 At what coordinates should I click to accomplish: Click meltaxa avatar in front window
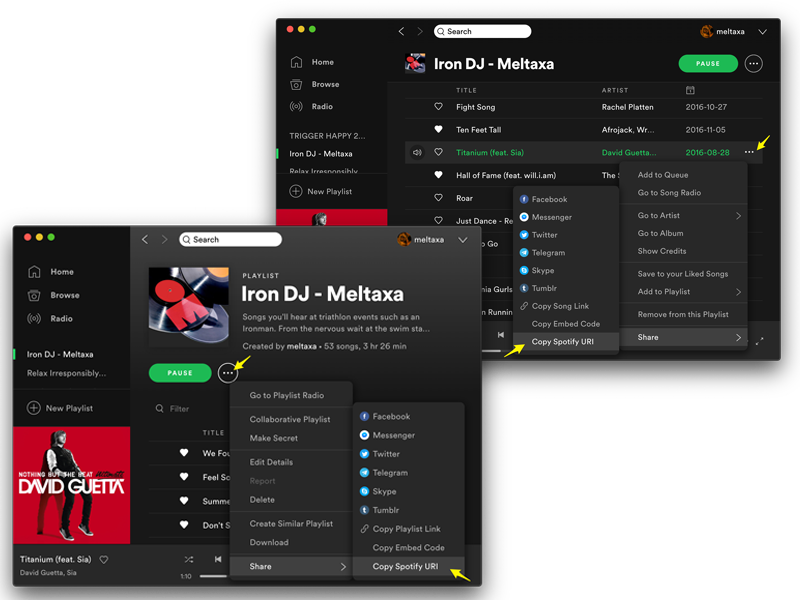click(404, 239)
